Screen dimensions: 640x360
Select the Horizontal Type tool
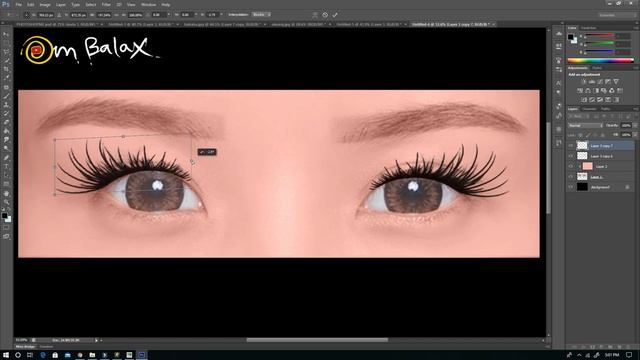(x=6, y=167)
